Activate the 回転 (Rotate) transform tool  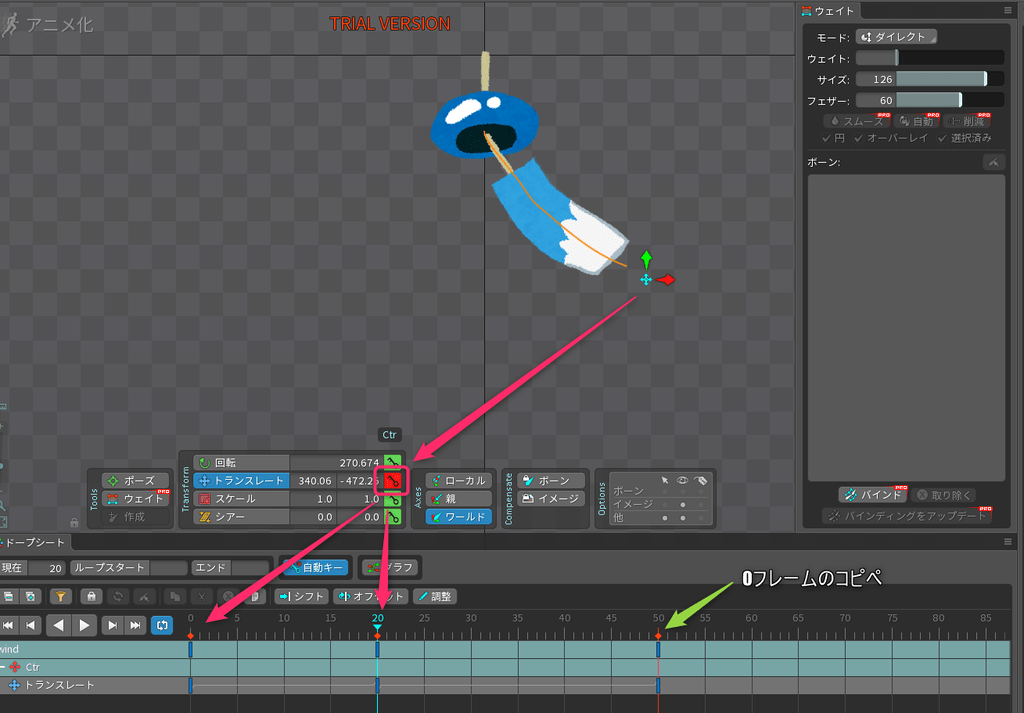(x=242, y=462)
